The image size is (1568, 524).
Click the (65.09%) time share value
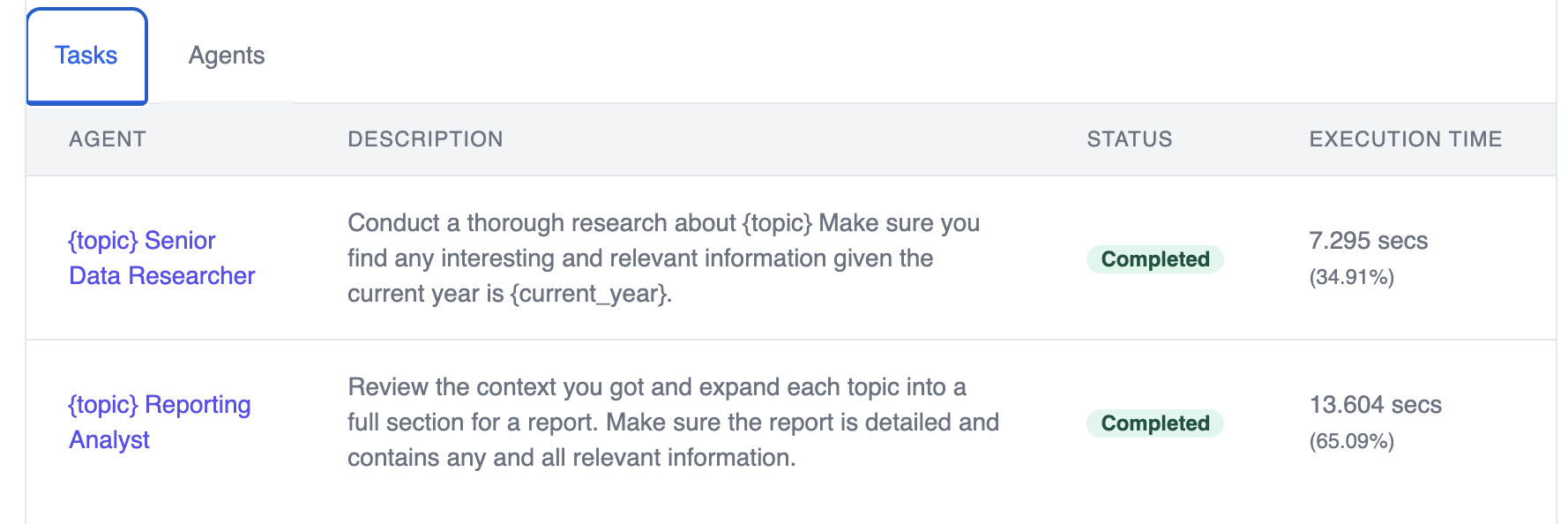pos(1352,442)
